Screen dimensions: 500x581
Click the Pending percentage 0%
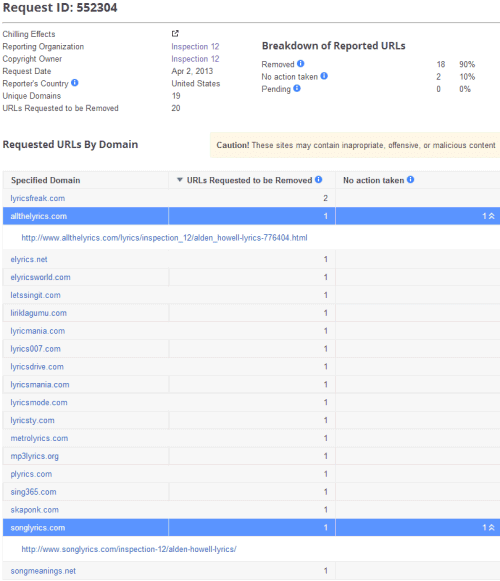pyautogui.click(x=465, y=89)
